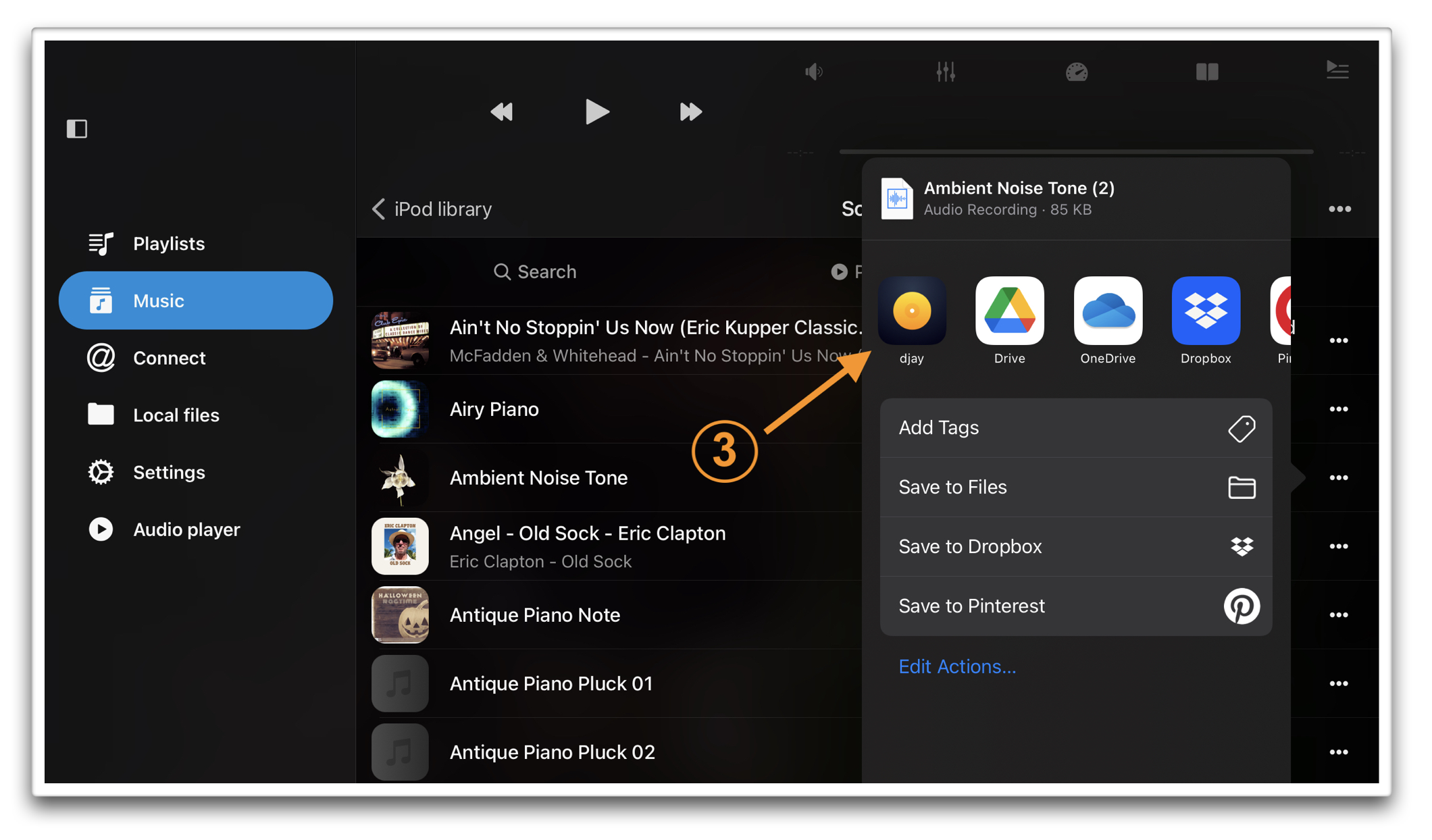Choose Add Tags action
This screenshot has height=840, width=1432.
click(x=1076, y=428)
